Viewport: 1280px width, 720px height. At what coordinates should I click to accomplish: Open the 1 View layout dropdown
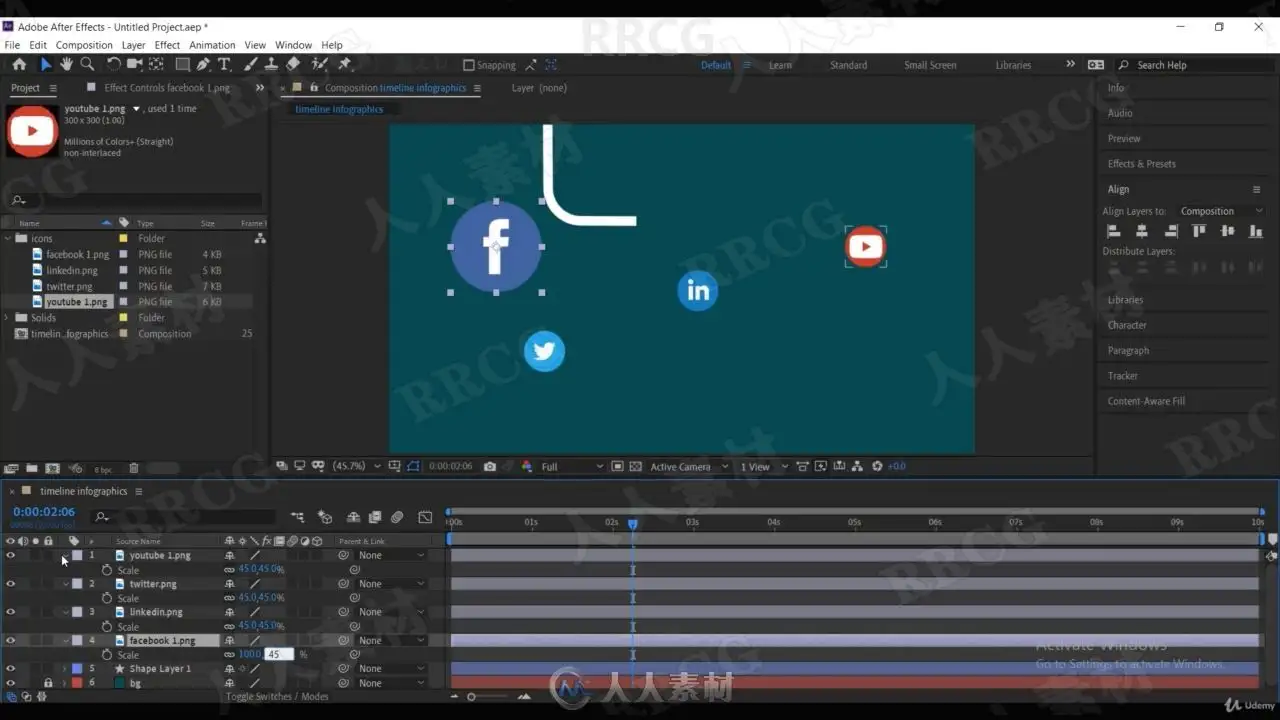(x=764, y=466)
